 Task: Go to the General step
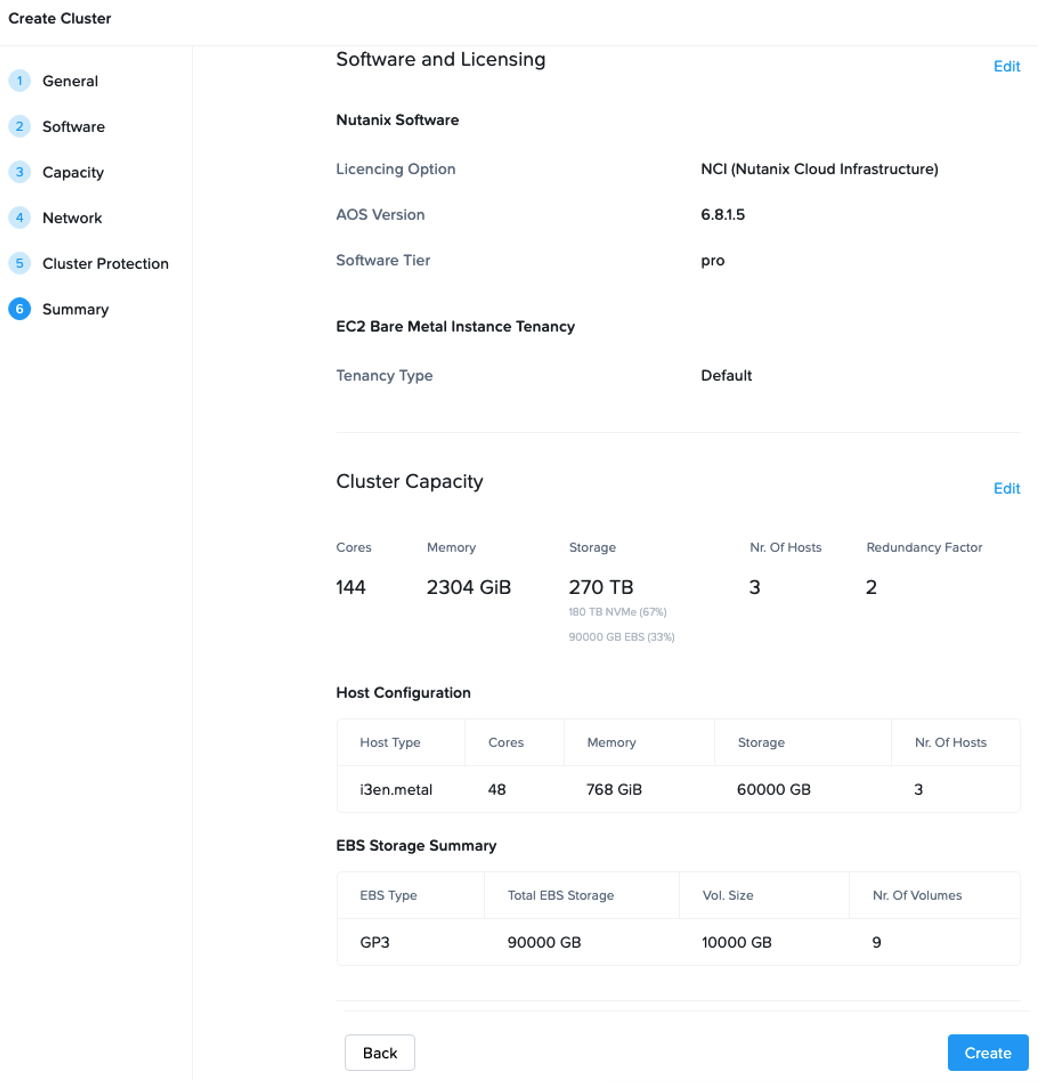(70, 81)
